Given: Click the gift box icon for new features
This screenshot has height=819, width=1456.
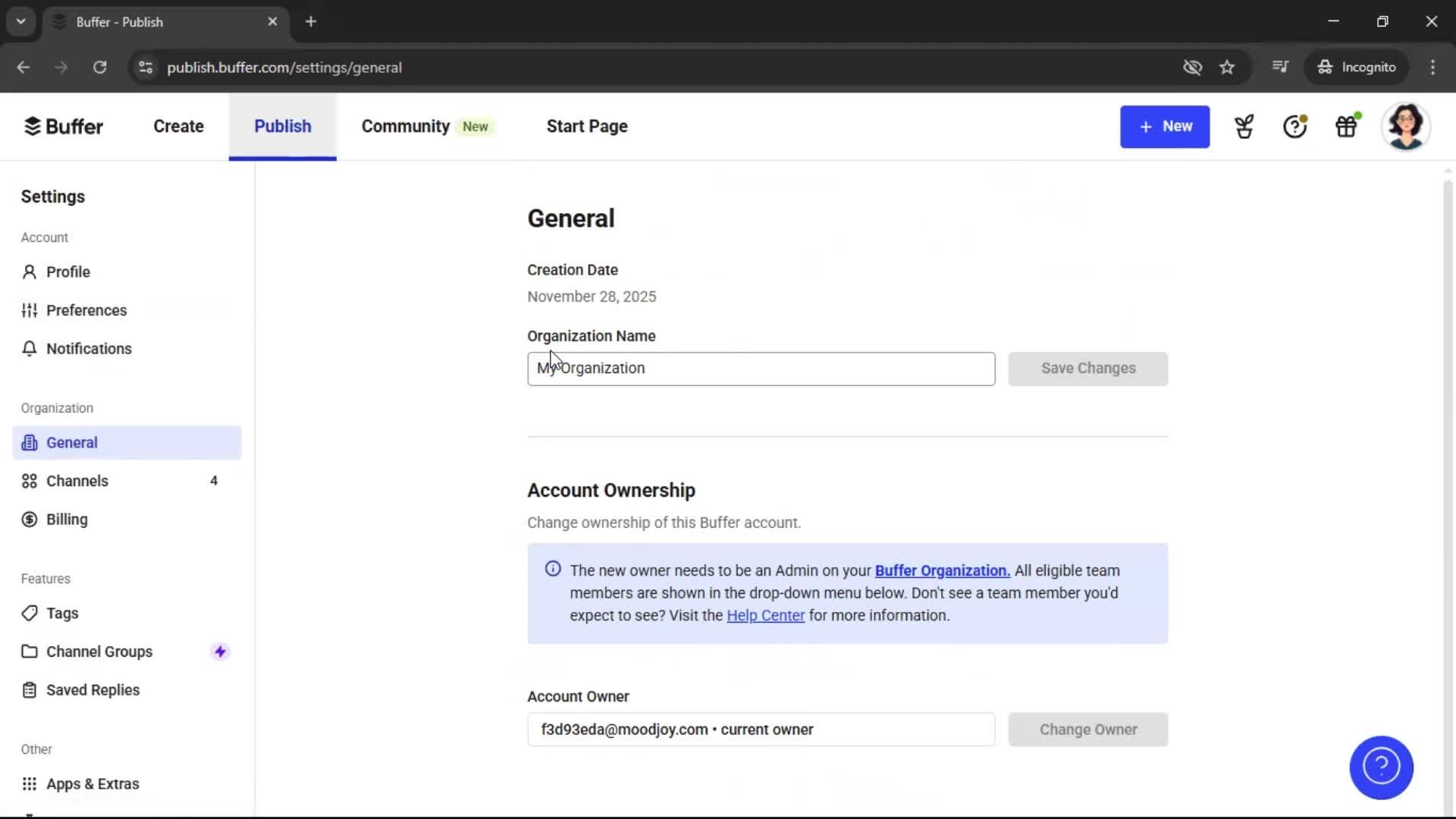Looking at the screenshot, I should (x=1347, y=126).
